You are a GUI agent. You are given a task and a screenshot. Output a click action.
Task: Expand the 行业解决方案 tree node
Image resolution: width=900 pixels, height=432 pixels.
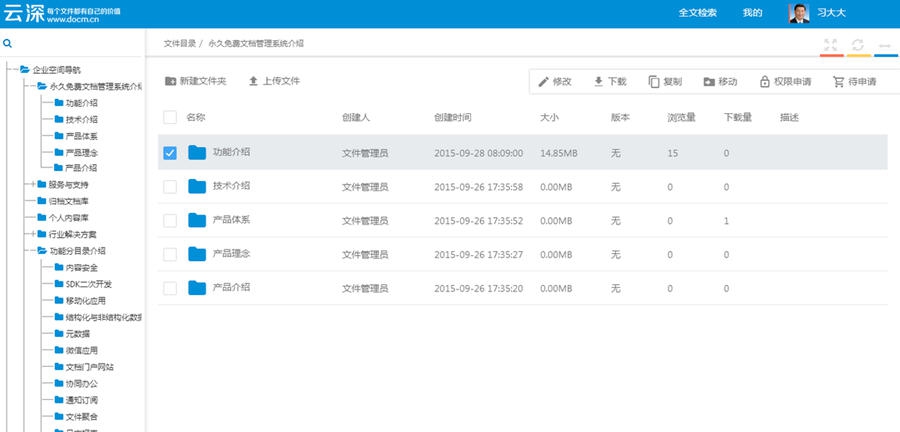(x=33, y=234)
